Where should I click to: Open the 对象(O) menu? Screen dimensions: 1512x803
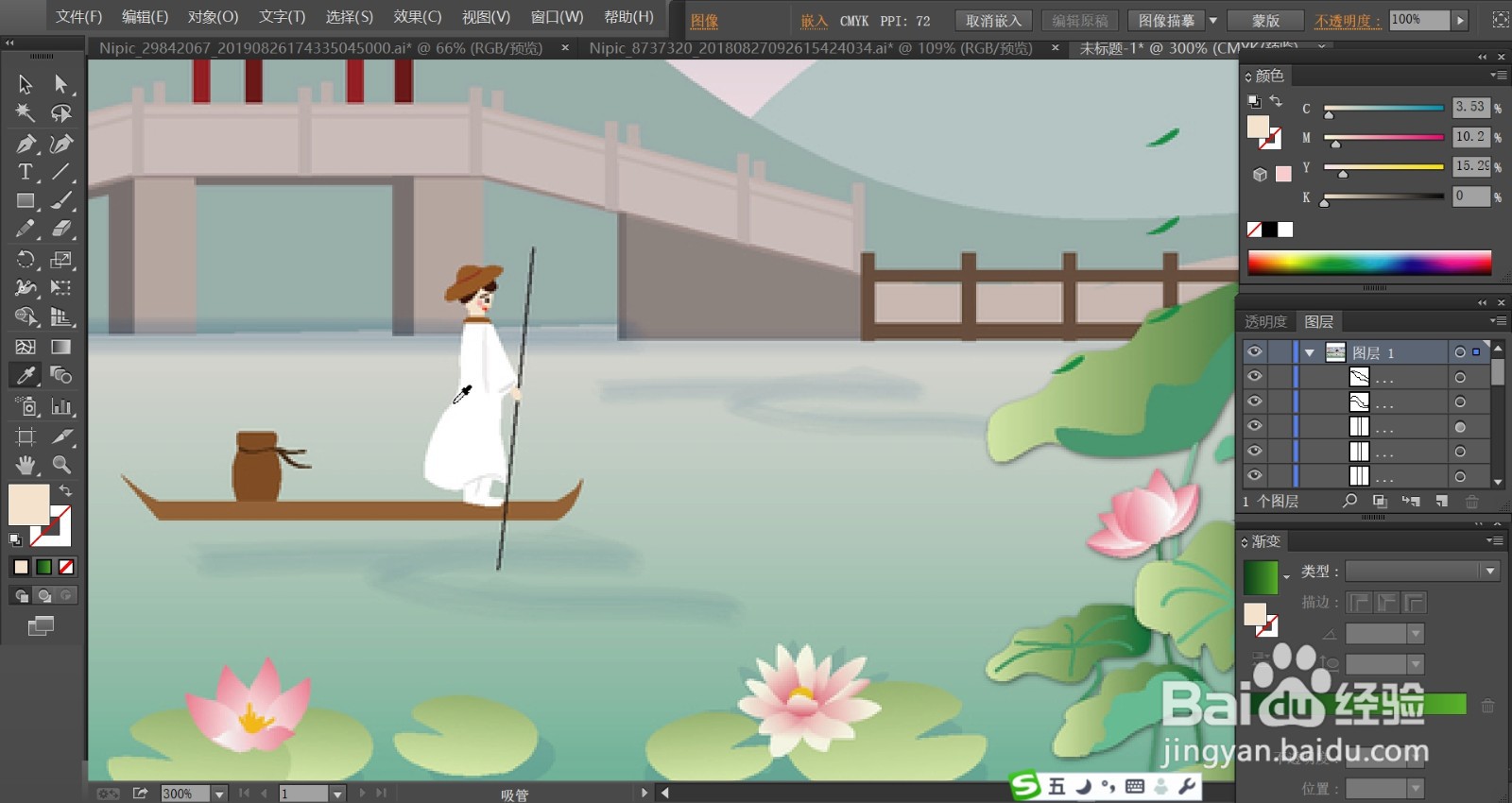[x=213, y=17]
